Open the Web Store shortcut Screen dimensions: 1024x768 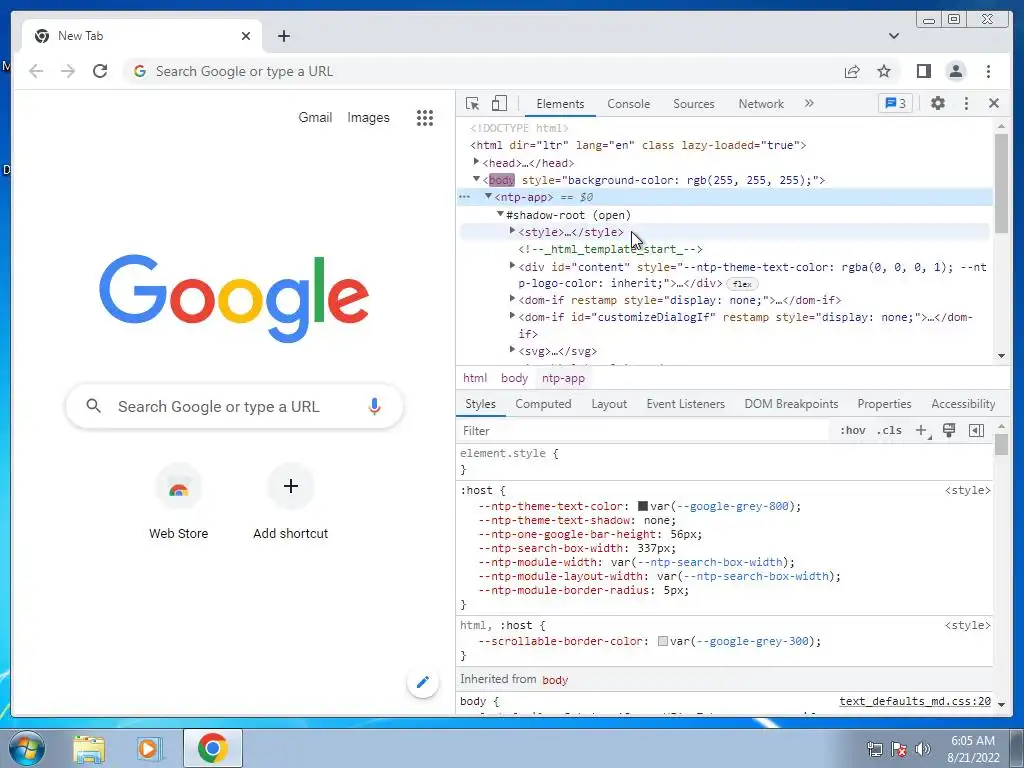tap(178, 502)
